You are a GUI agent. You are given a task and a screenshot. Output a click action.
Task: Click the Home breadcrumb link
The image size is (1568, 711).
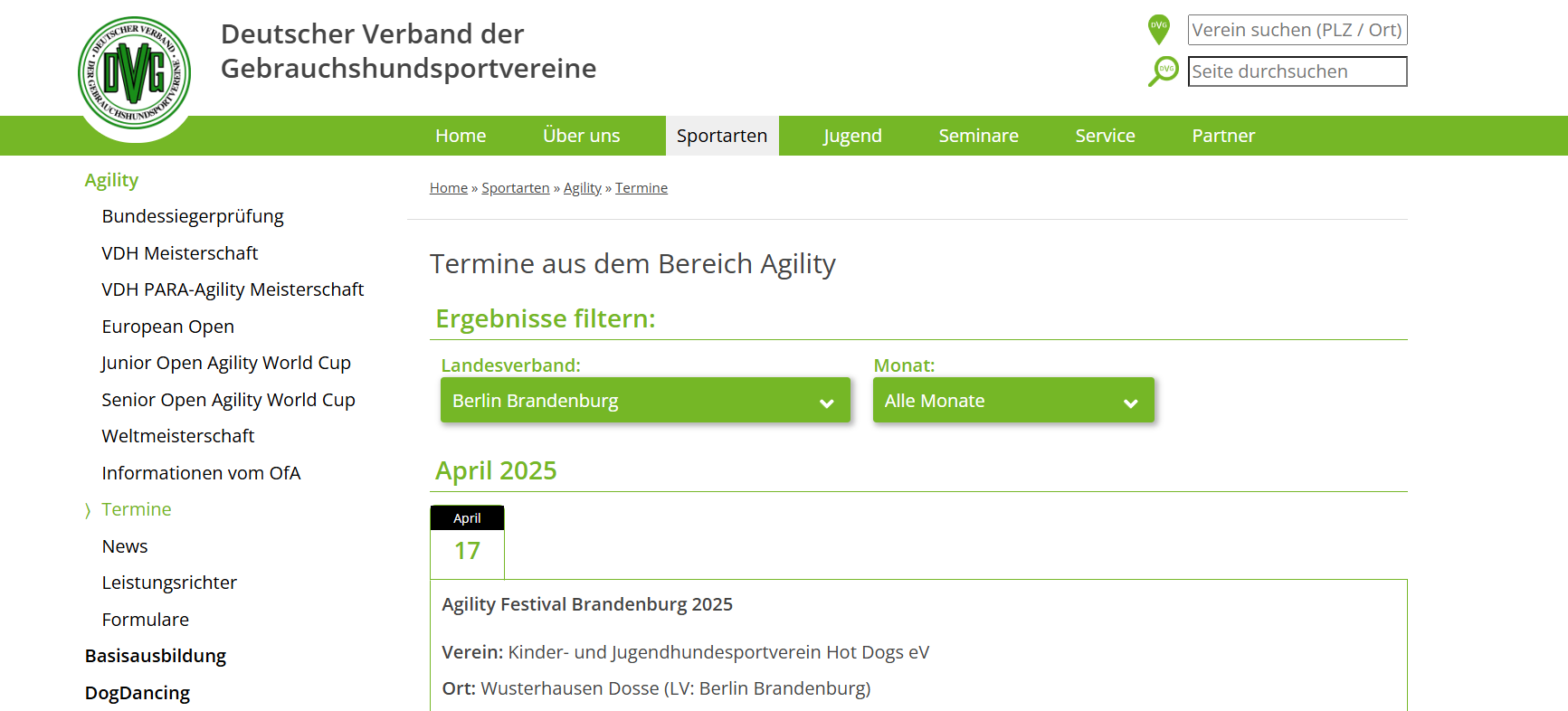tap(448, 188)
